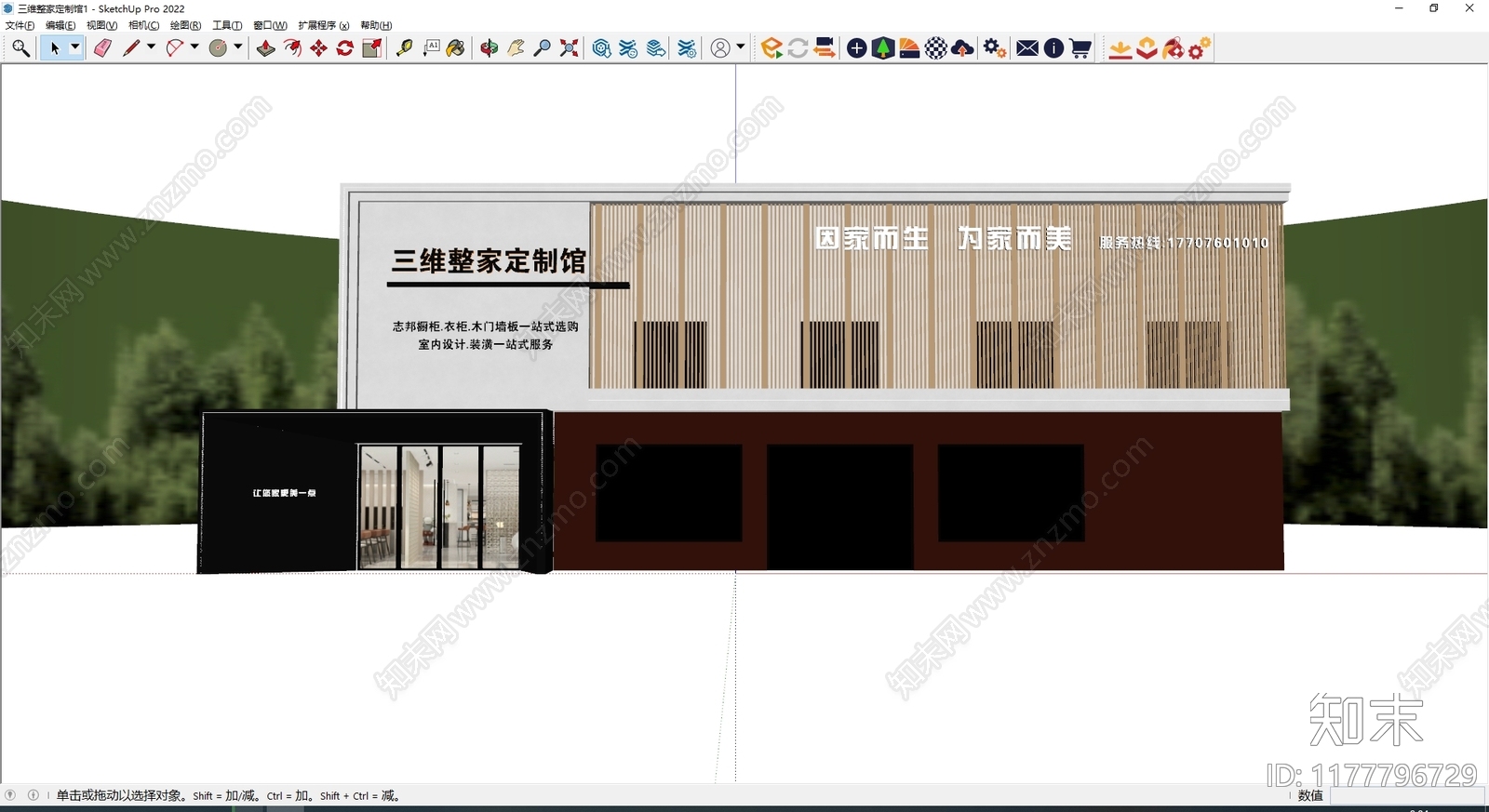
Task: Expand the Circle shape tool dropdown arrow
Action: 238,47
